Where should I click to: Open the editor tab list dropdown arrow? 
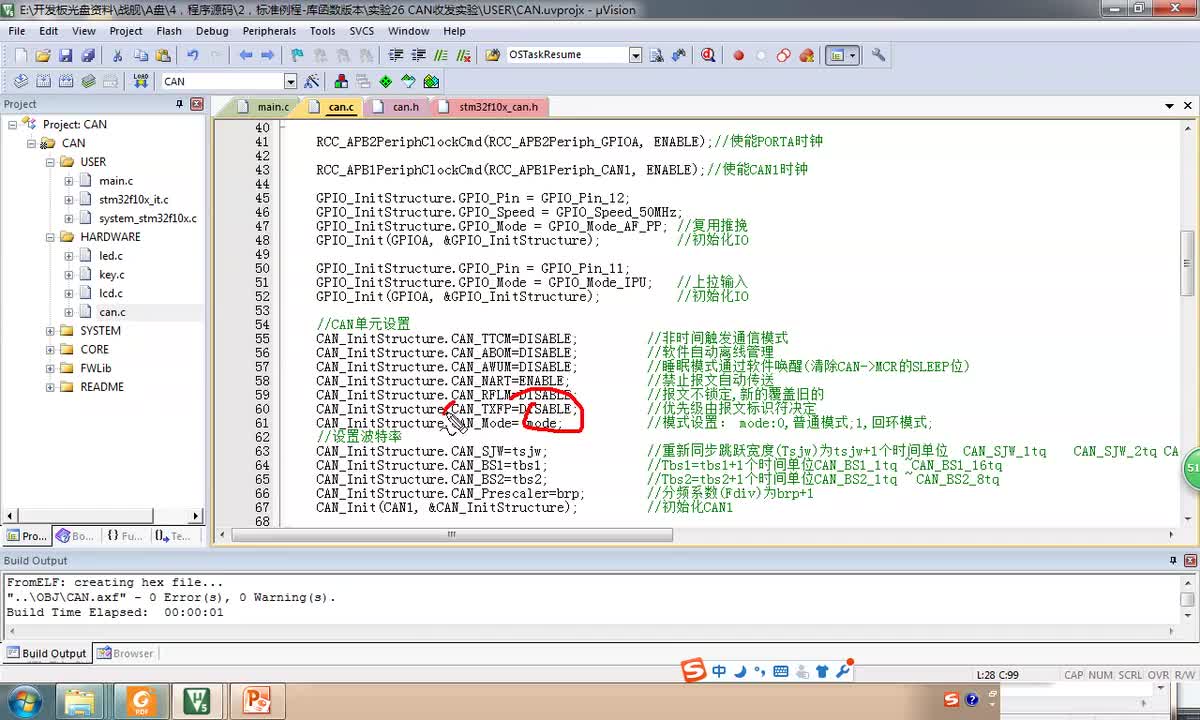coord(1169,106)
